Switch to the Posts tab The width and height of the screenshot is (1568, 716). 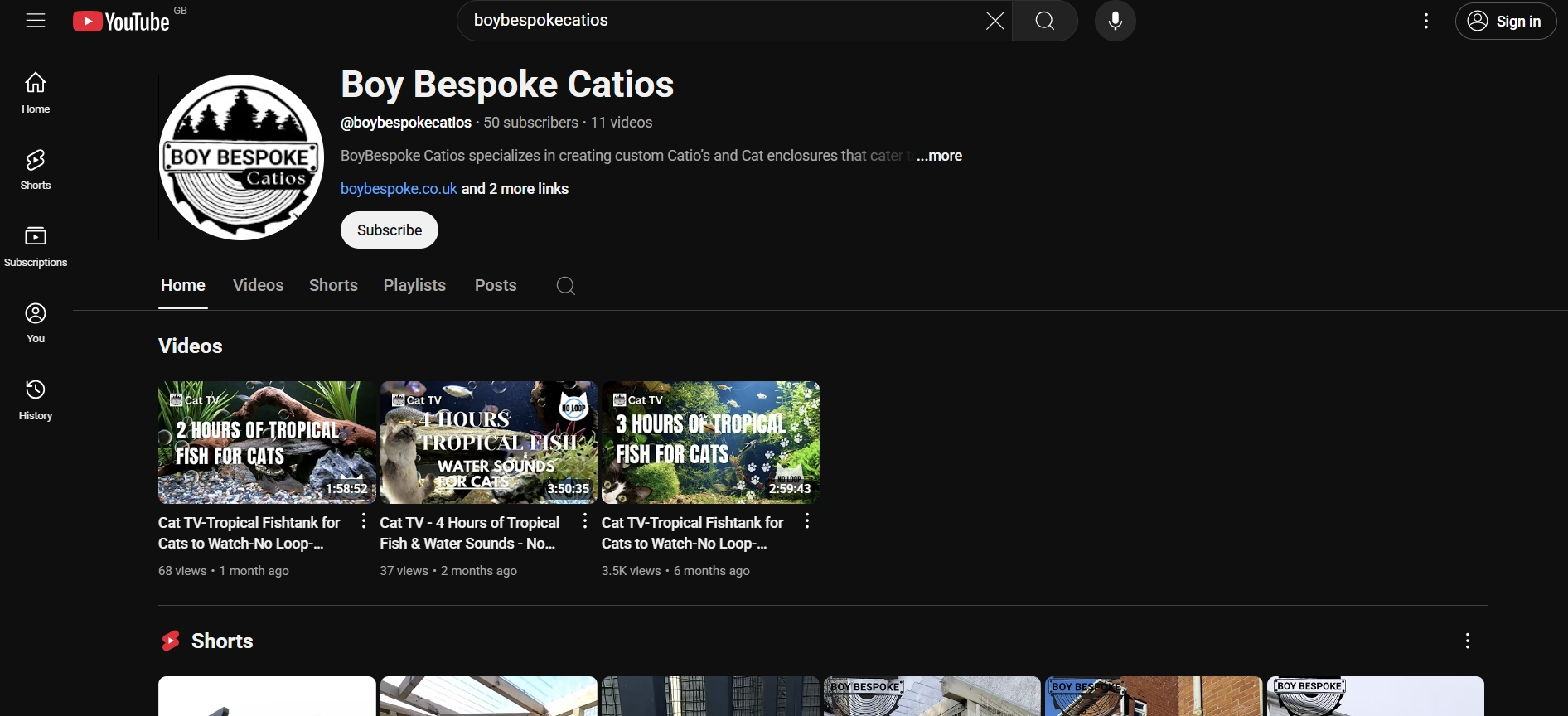click(x=496, y=286)
